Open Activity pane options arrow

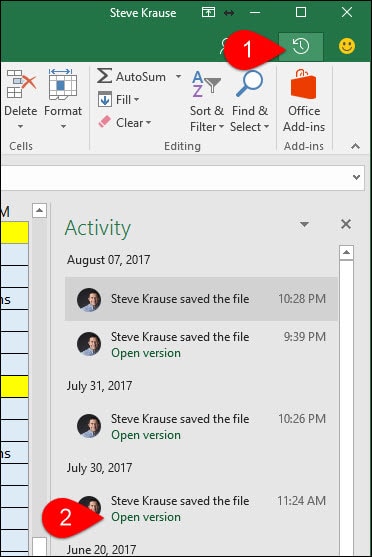tap(304, 224)
